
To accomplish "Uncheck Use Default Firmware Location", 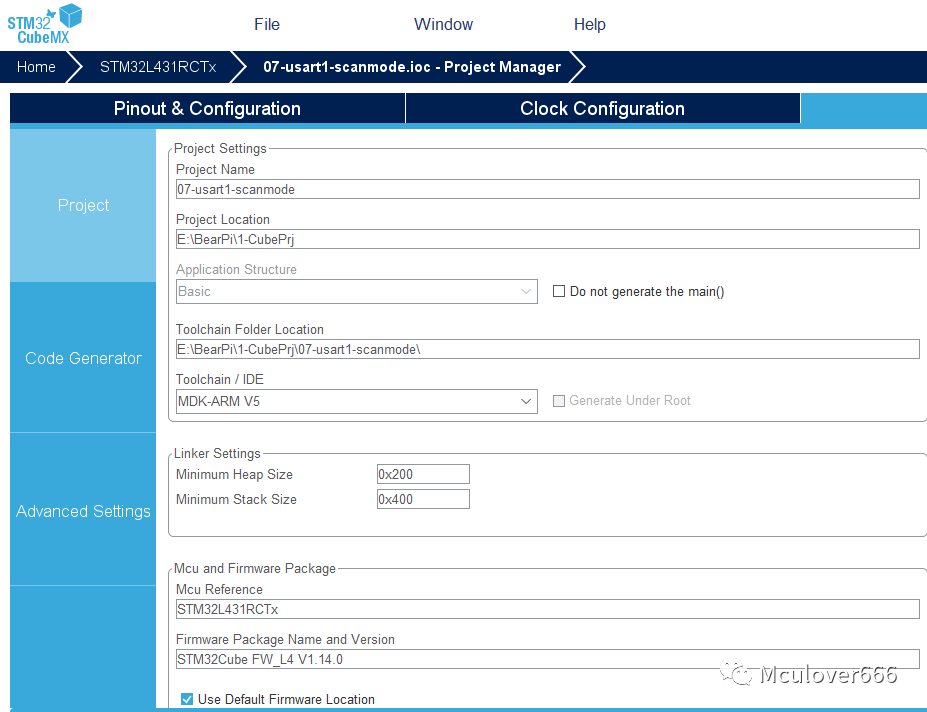I will 187,699.
